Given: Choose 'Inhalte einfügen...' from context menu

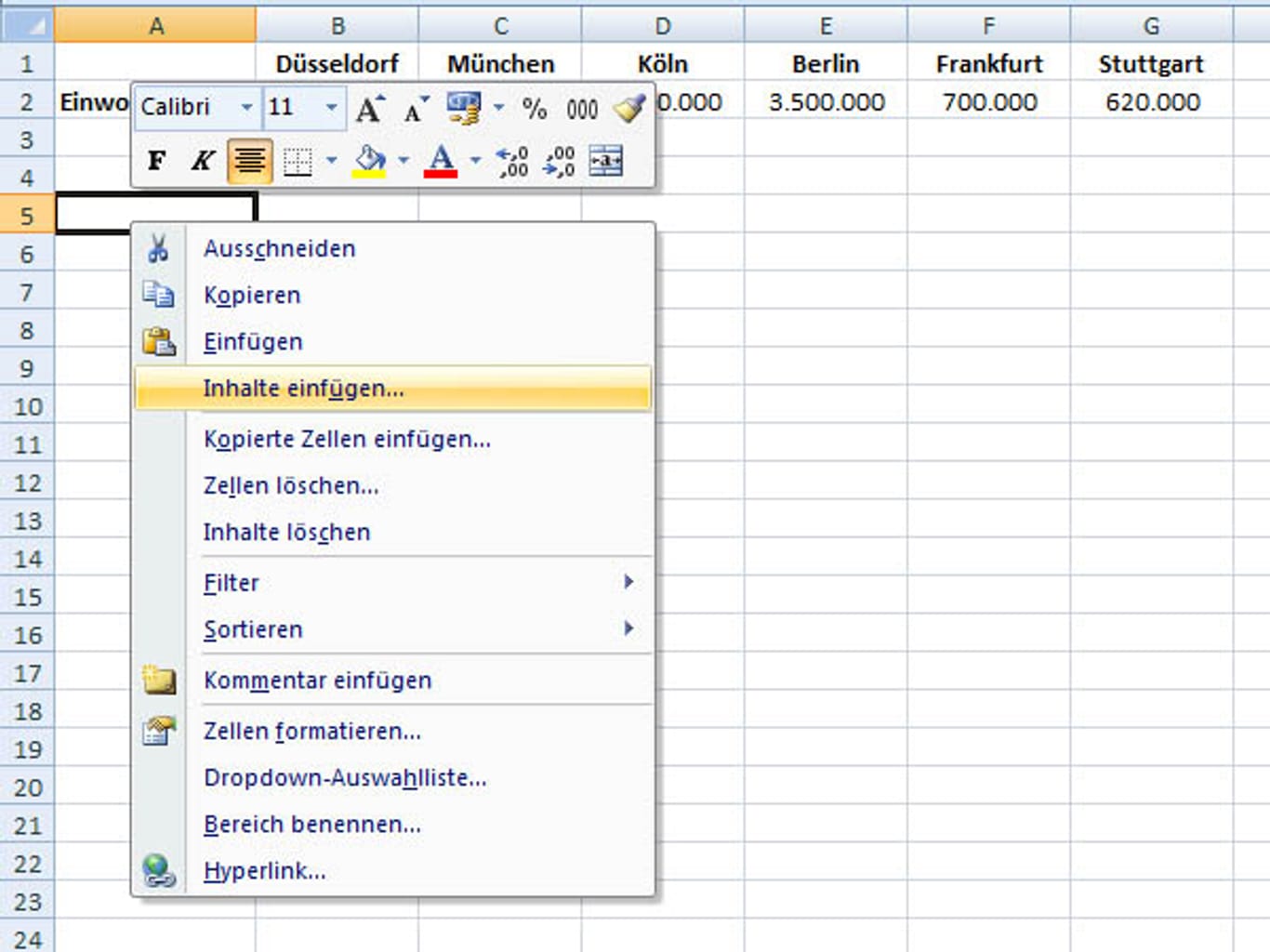Looking at the screenshot, I should click(x=304, y=389).
